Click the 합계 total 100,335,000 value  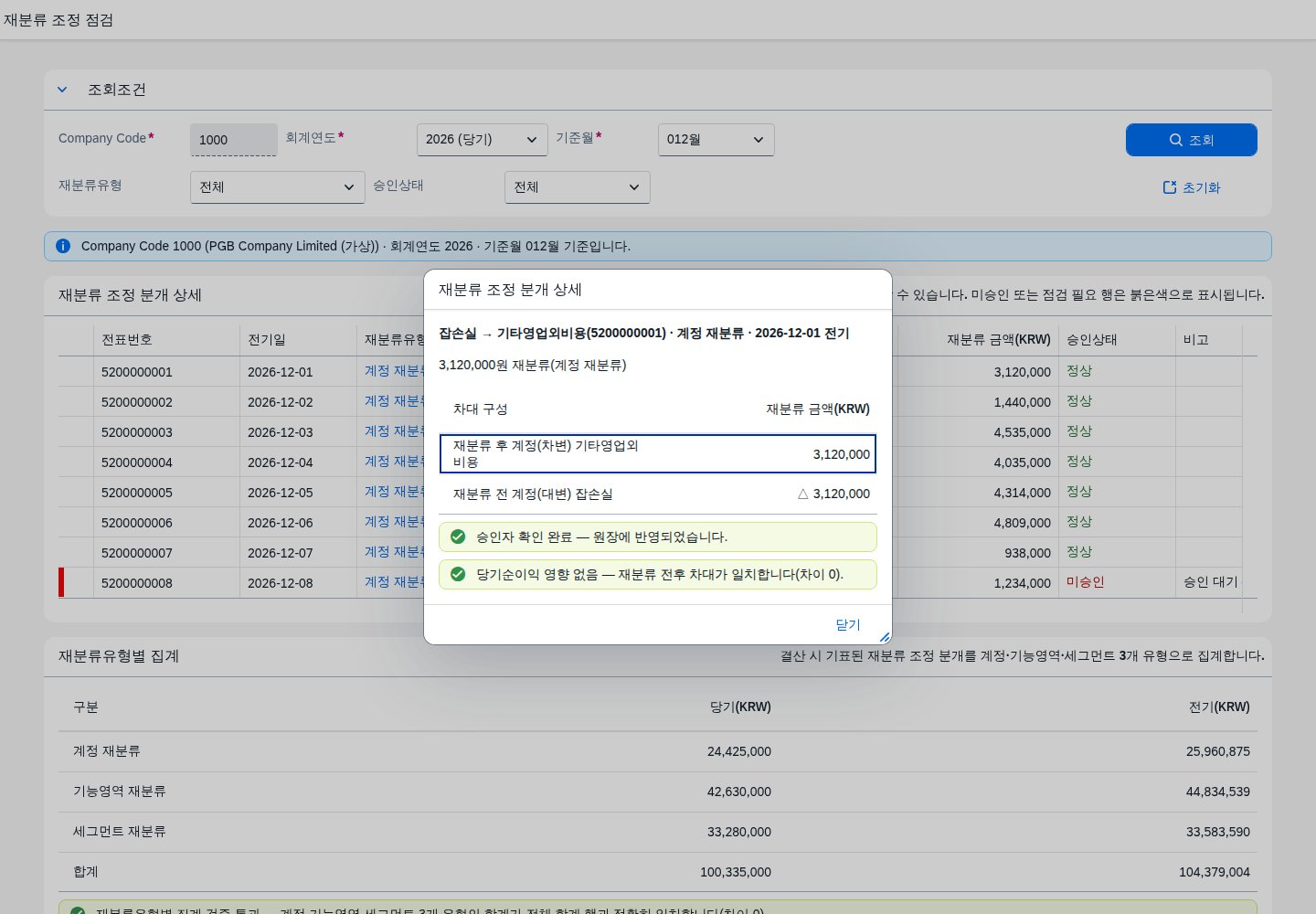(x=736, y=872)
